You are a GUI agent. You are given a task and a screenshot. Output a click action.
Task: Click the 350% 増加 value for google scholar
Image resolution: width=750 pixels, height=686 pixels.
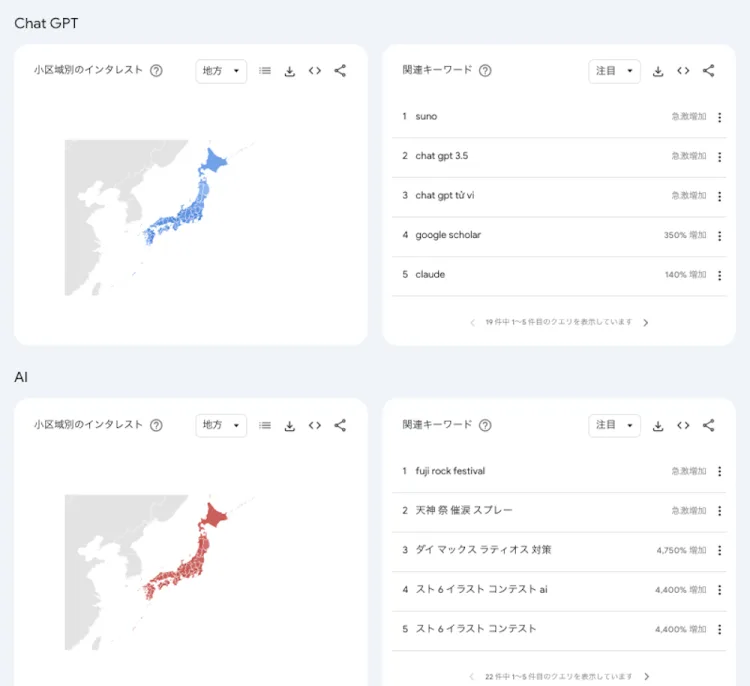685,235
